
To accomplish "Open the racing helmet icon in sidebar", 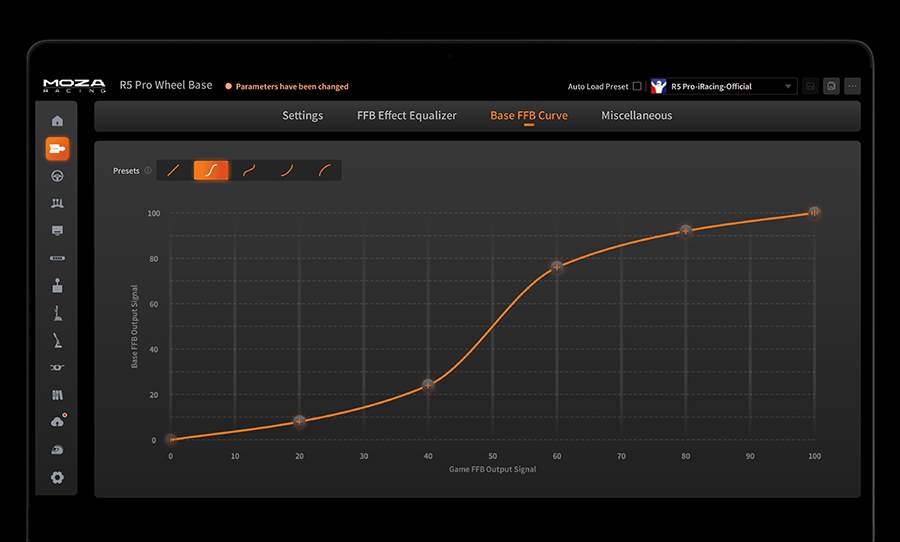I will (x=57, y=450).
